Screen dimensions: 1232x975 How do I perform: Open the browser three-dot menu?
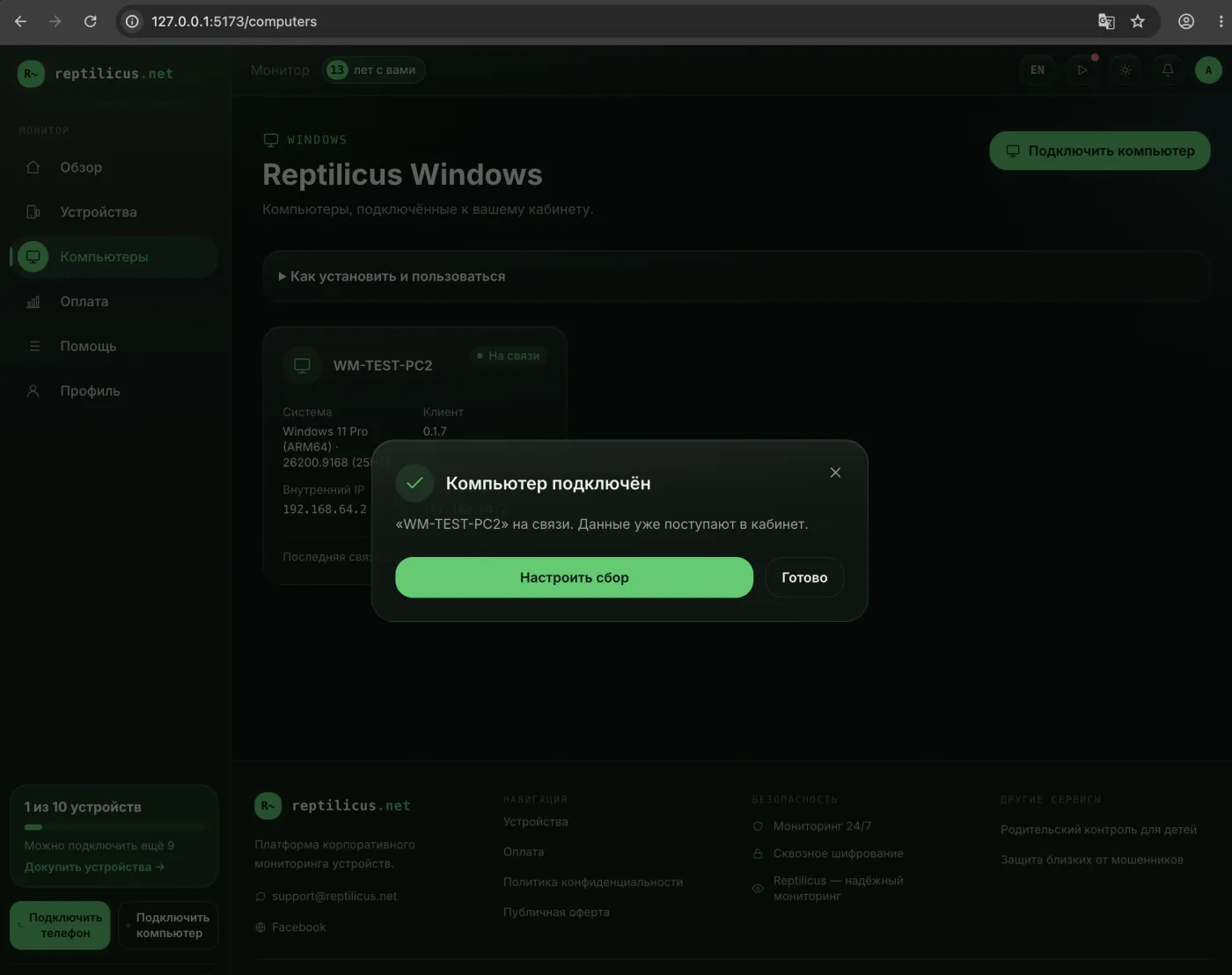click(1221, 21)
